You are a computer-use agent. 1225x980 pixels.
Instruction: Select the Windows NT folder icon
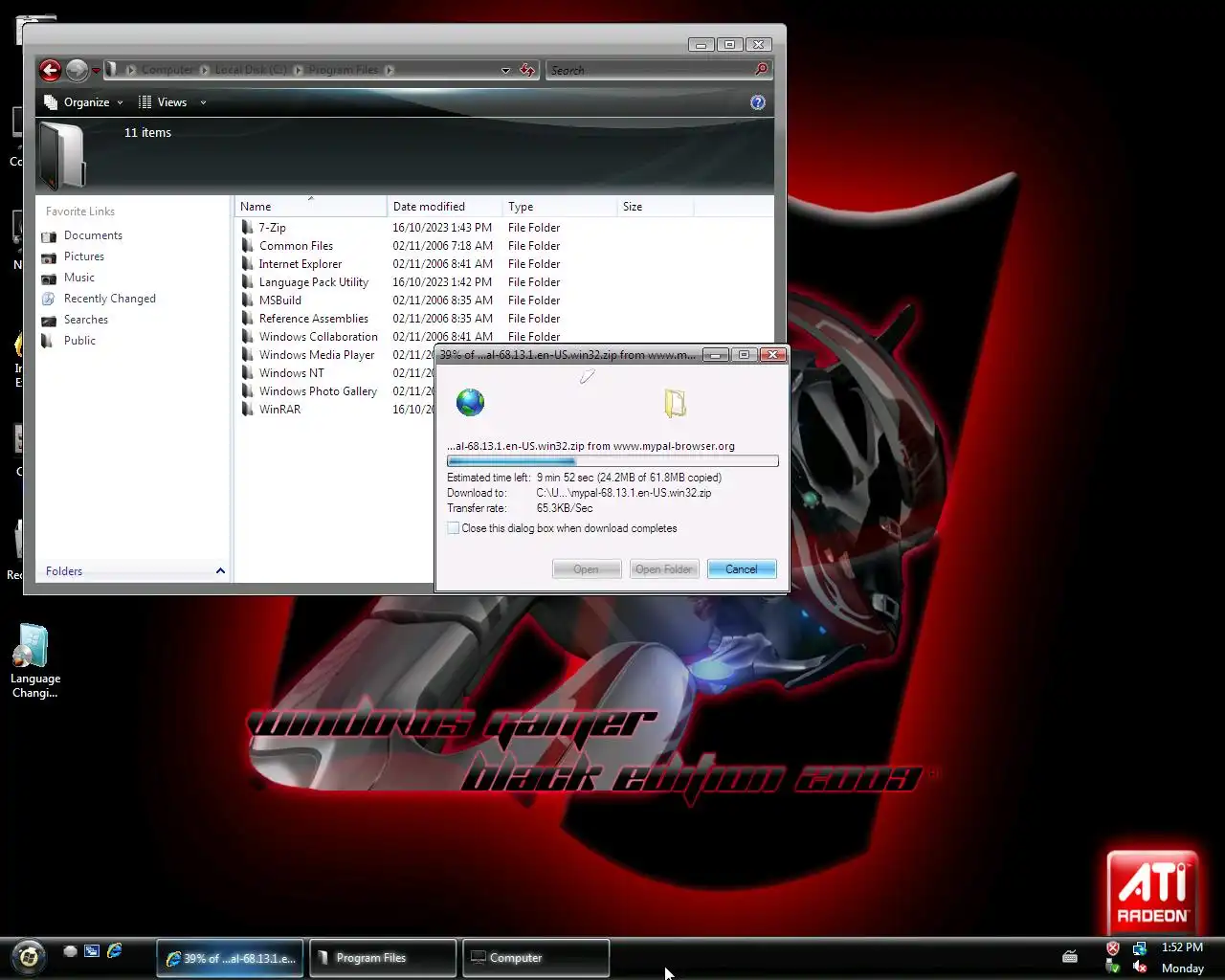(x=248, y=373)
